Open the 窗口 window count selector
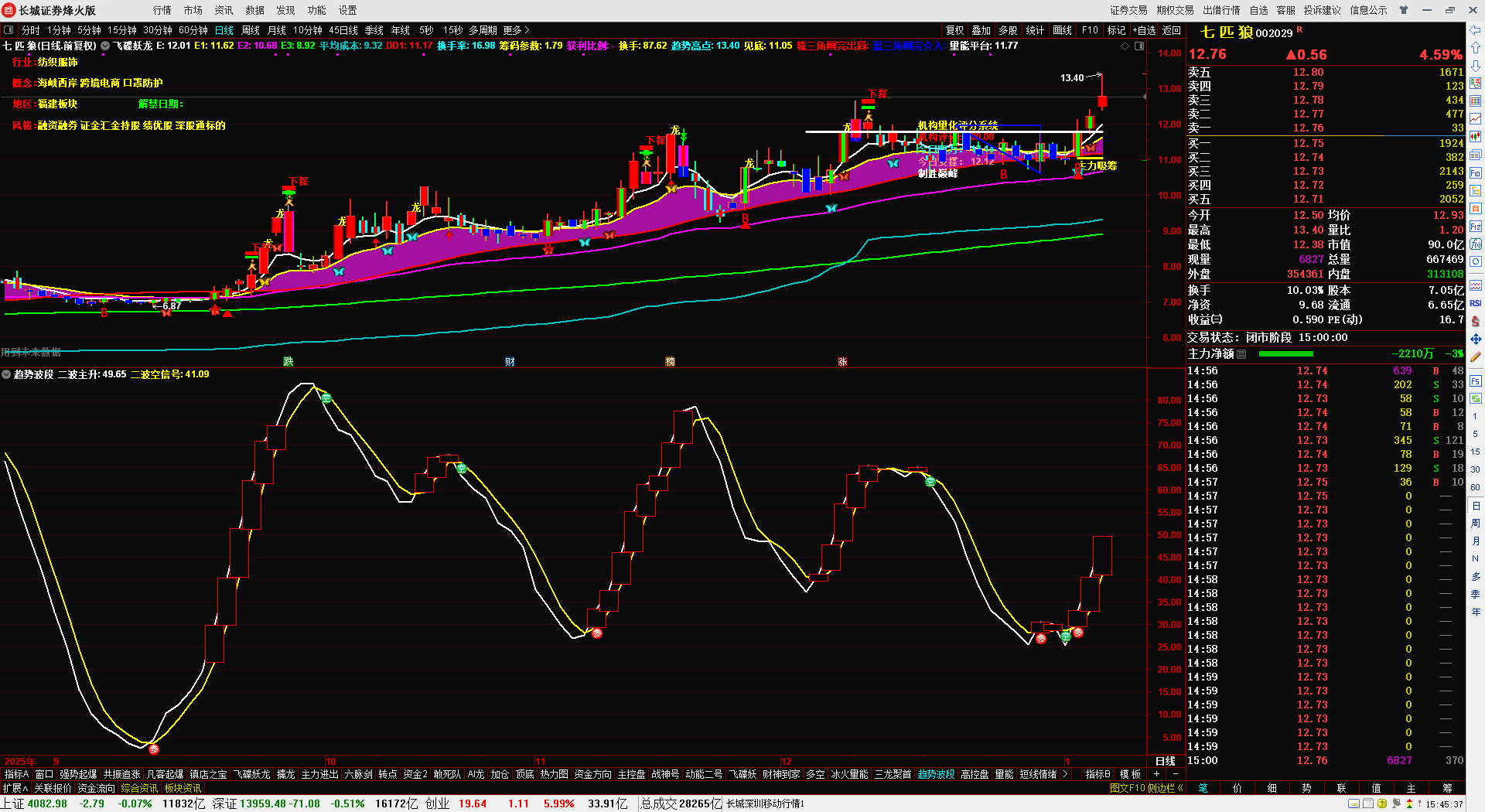This screenshot has width=1485, height=812. coord(44,774)
